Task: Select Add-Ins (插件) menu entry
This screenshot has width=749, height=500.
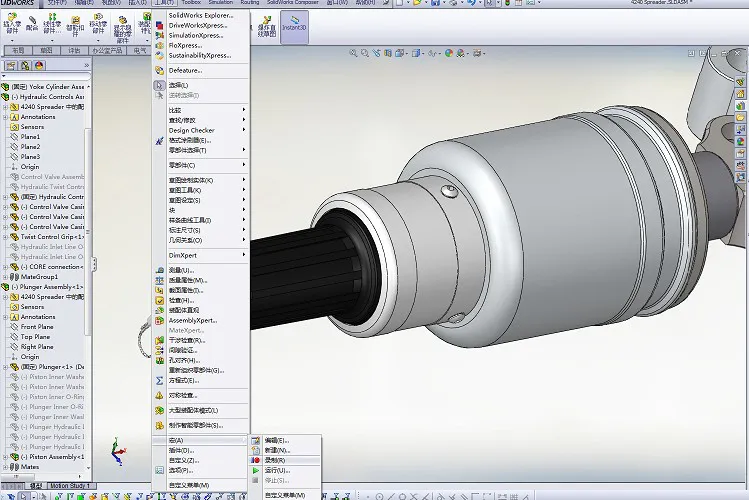Action: click(201, 450)
